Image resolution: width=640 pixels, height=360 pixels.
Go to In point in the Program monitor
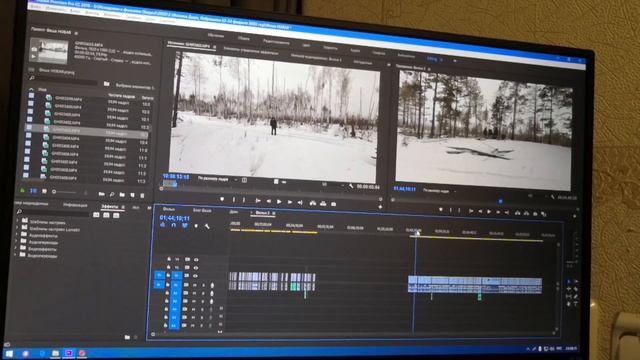(471, 211)
